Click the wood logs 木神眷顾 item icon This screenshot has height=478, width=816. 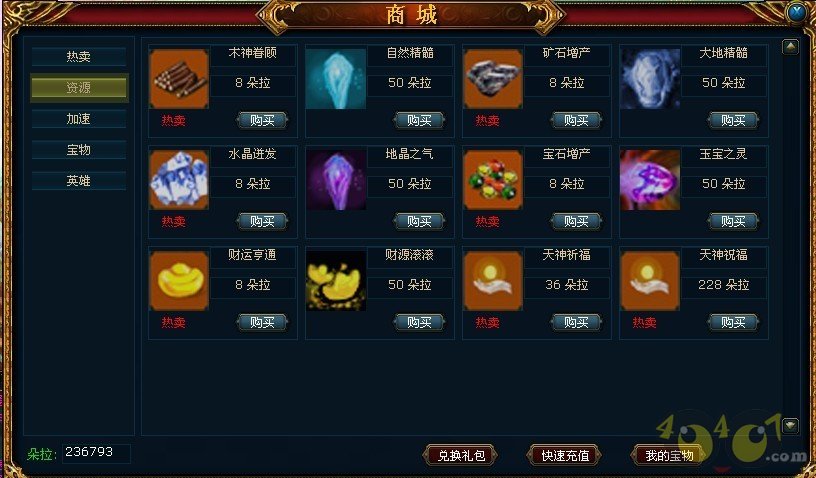pyautogui.click(x=179, y=79)
